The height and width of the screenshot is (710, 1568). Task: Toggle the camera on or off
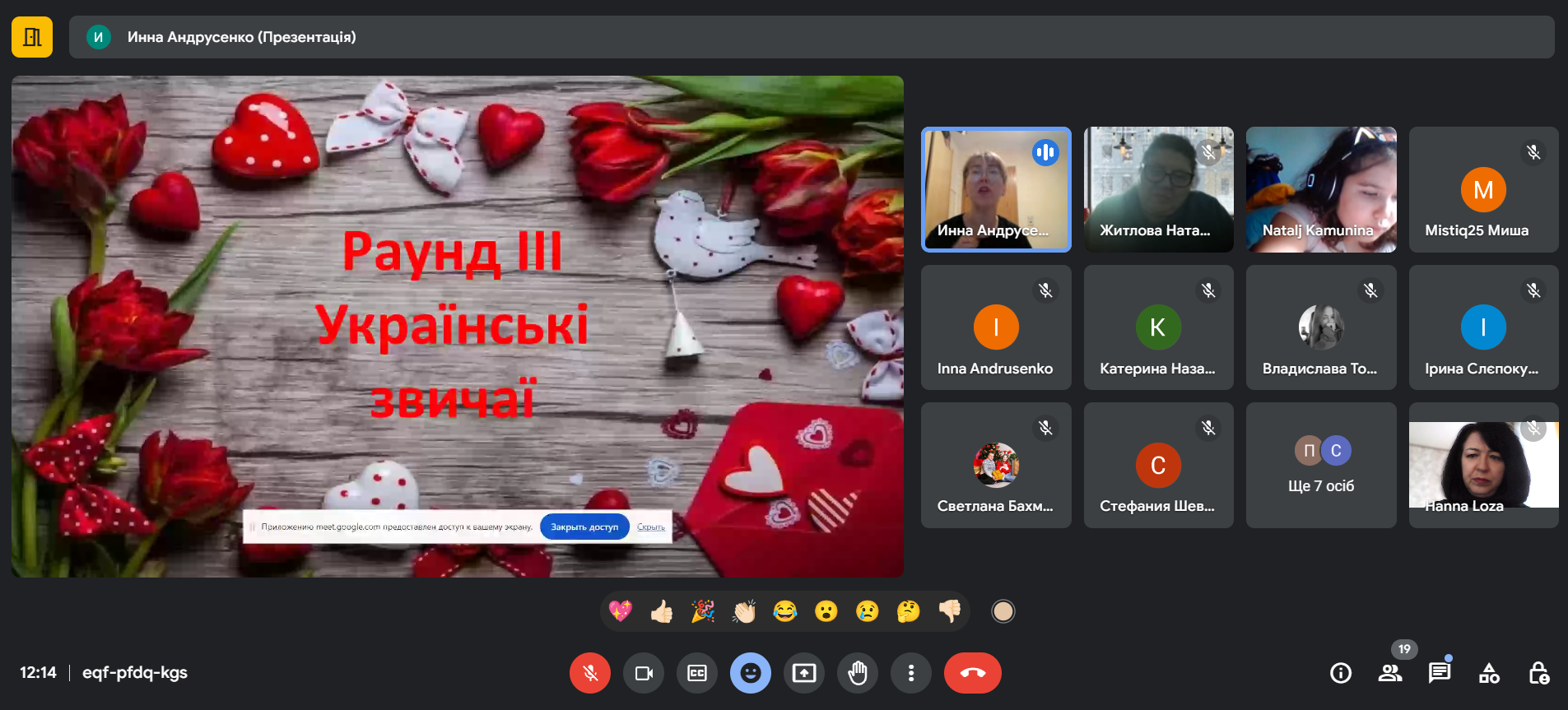pos(644,673)
